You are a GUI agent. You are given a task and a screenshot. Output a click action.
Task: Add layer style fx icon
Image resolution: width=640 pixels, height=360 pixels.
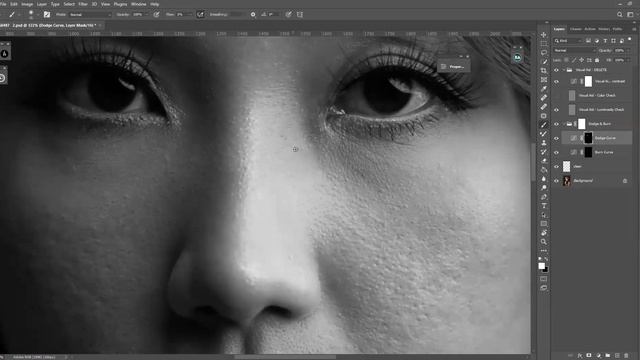pyautogui.click(x=580, y=356)
